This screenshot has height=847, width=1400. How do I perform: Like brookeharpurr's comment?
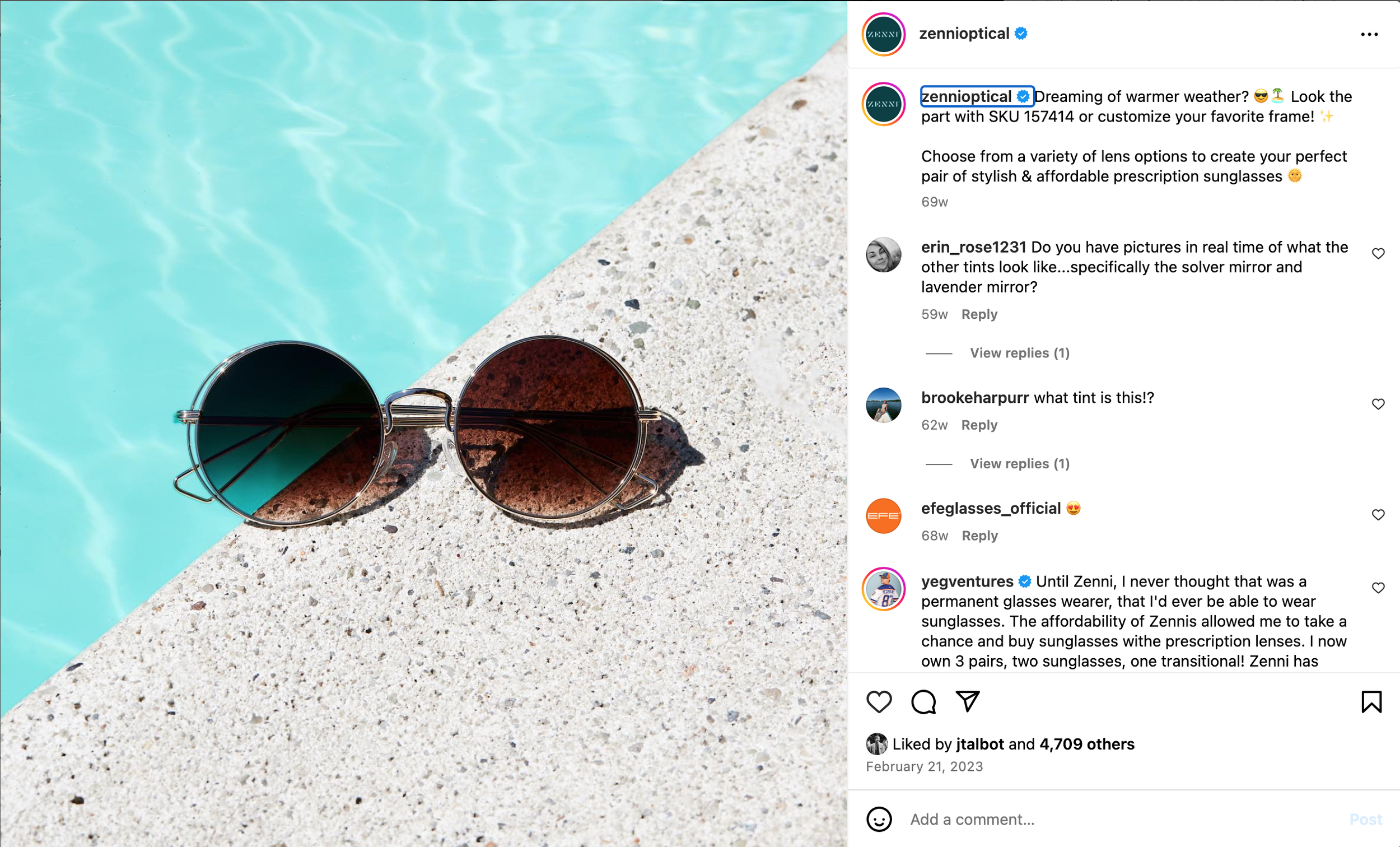click(x=1378, y=404)
